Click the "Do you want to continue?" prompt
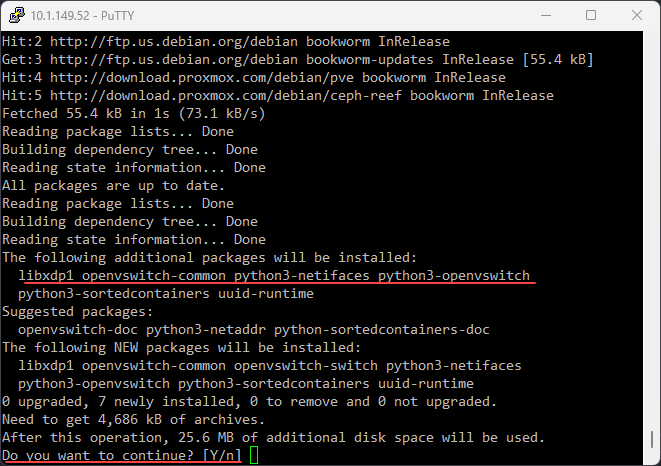The width and height of the screenshot is (661, 466). [97, 456]
